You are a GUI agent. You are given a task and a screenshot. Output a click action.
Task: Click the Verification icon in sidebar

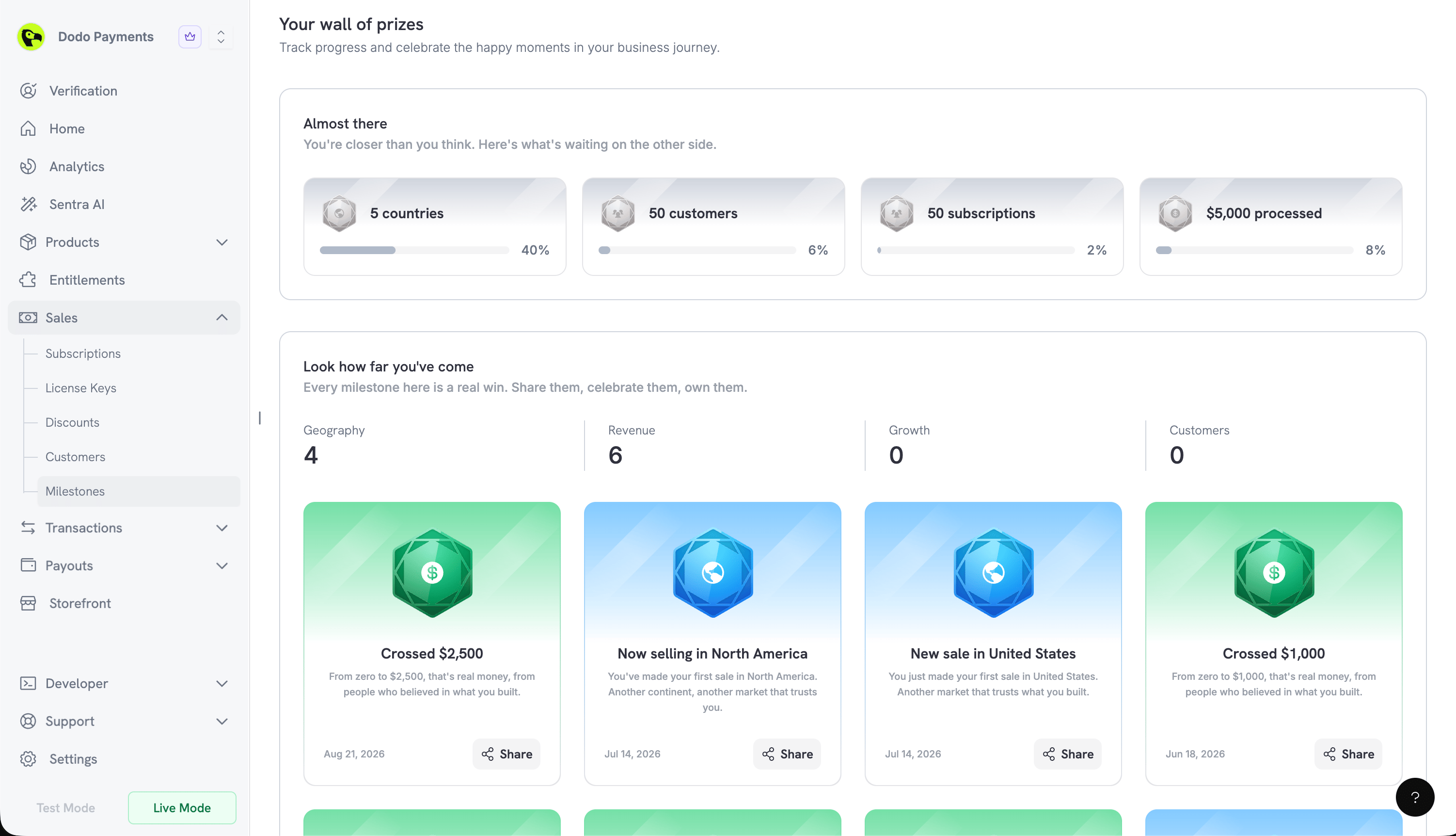pyautogui.click(x=28, y=91)
